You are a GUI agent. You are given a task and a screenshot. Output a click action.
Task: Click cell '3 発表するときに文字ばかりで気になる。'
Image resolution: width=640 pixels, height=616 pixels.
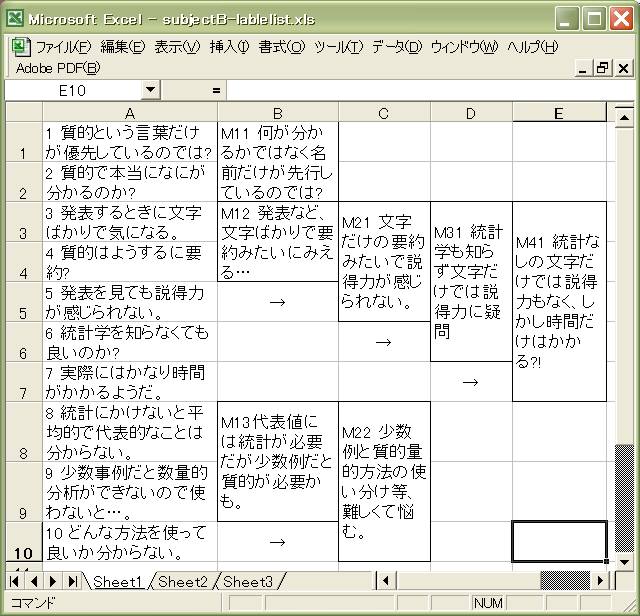click(130, 222)
